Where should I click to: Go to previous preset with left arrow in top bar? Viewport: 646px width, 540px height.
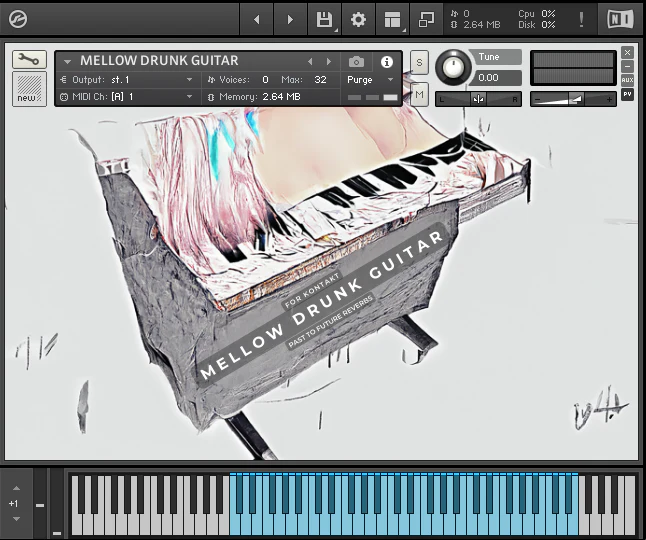point(257,19)
